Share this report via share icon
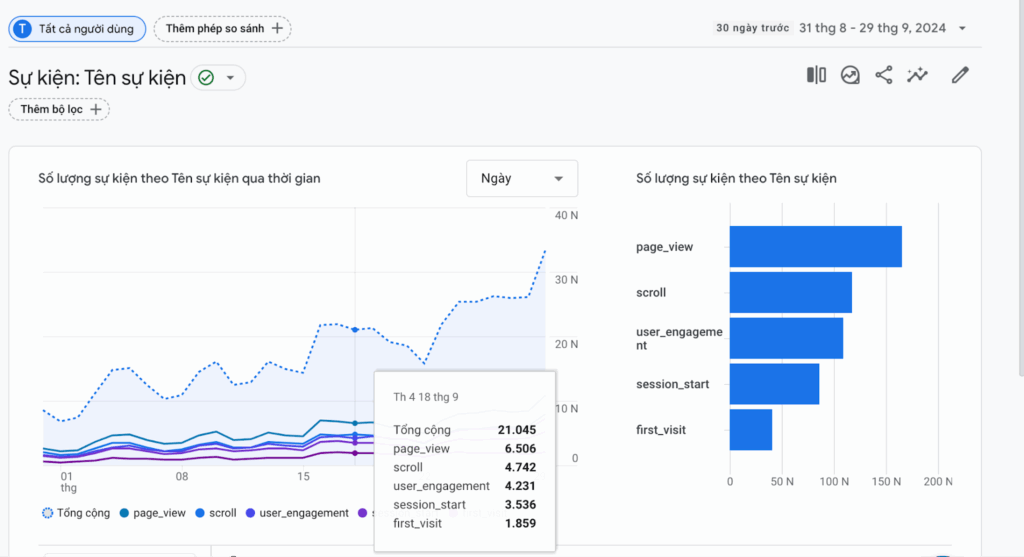This screenshot has width=1024, height=557. 884,75
